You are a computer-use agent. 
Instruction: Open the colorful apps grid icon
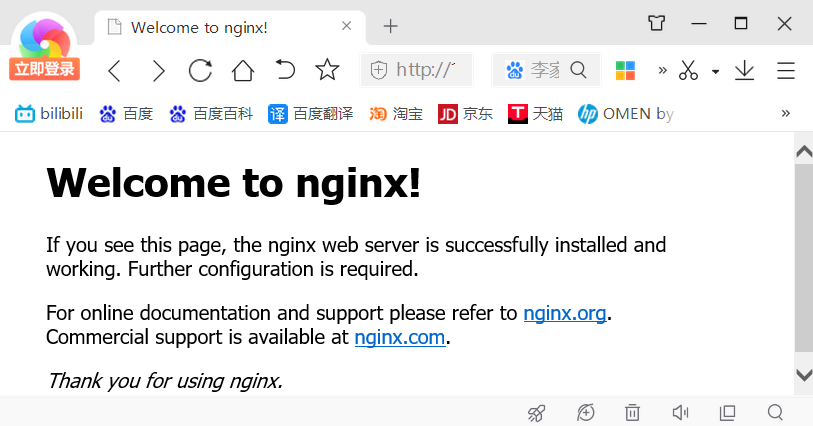[x=625, y=70]
